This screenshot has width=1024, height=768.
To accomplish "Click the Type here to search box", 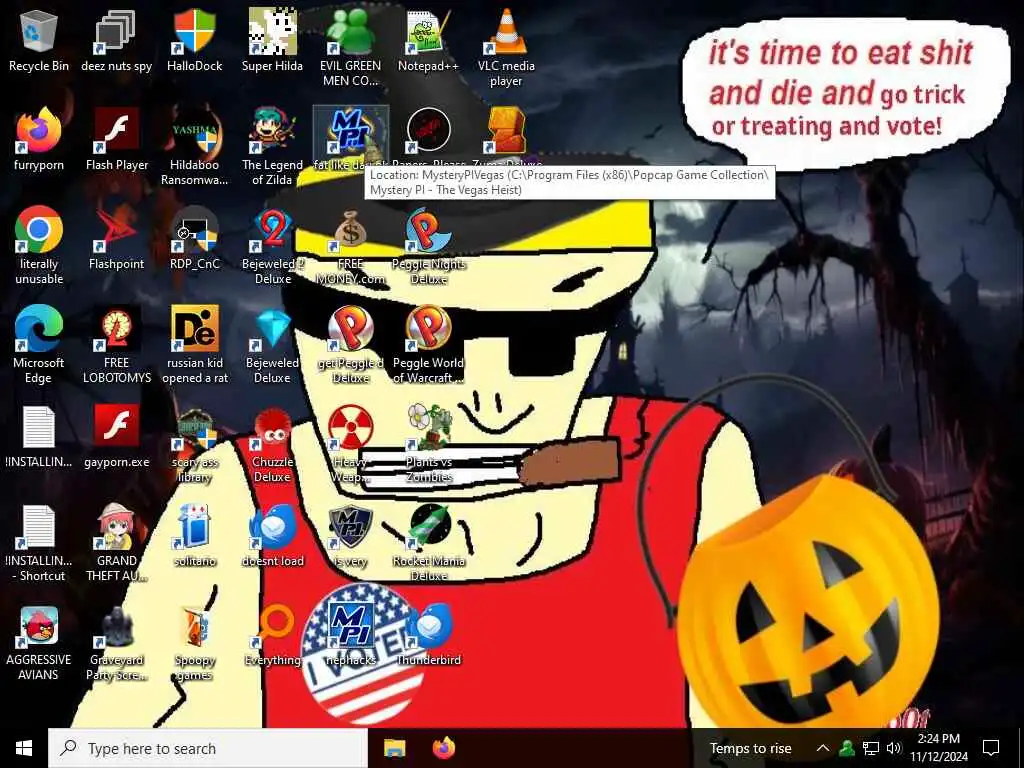I will click(208, 748).
